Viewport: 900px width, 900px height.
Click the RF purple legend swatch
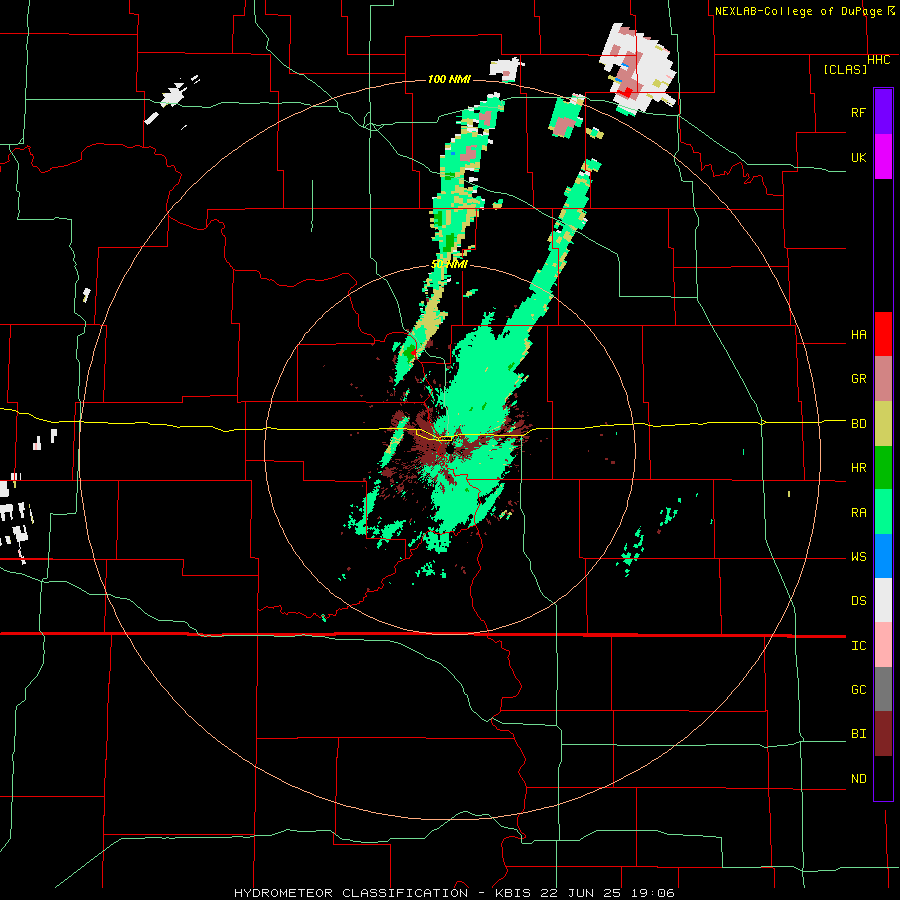click(x=883, y=112)
